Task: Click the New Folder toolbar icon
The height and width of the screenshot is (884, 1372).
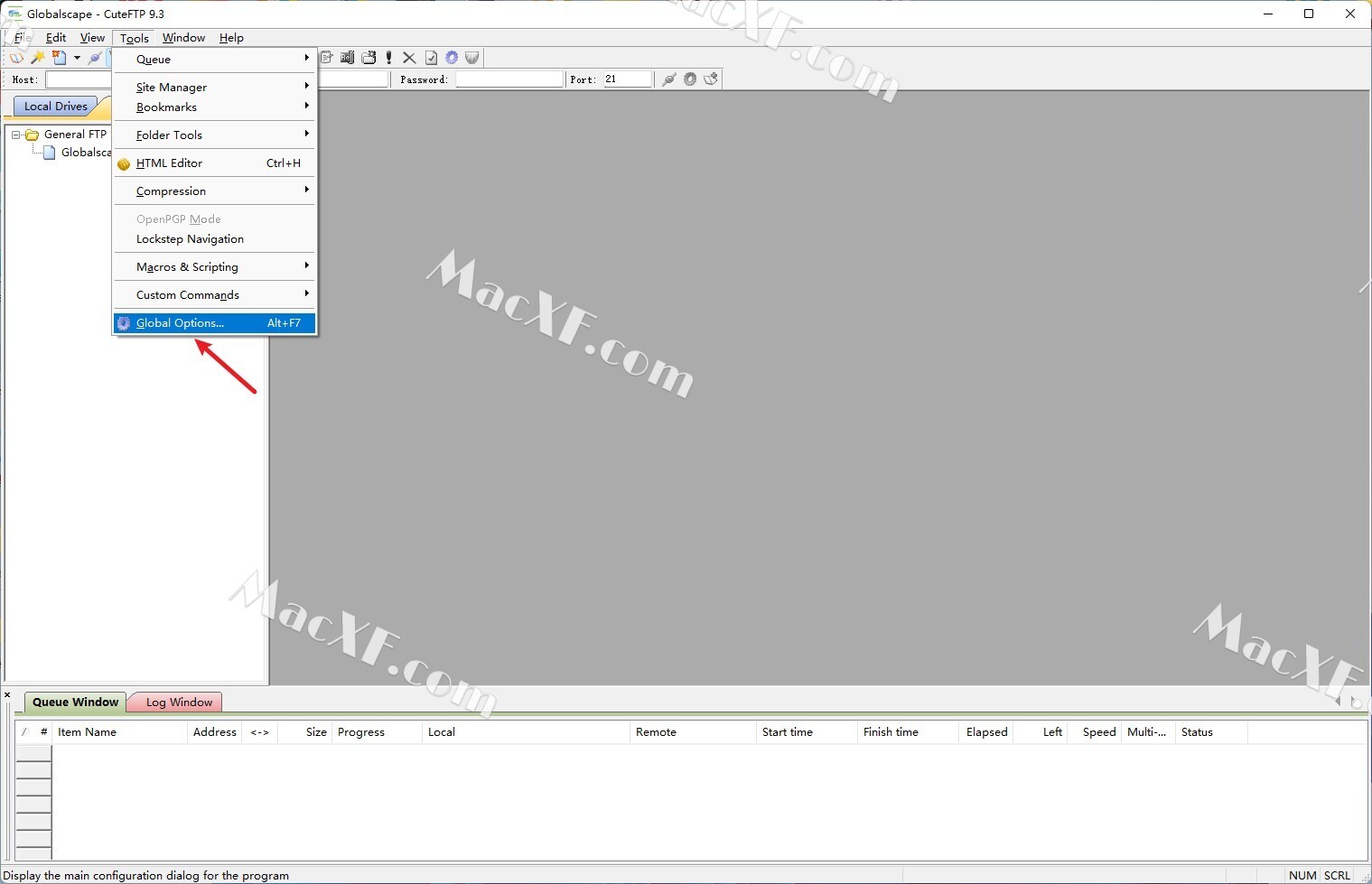Action: (369, 58)
